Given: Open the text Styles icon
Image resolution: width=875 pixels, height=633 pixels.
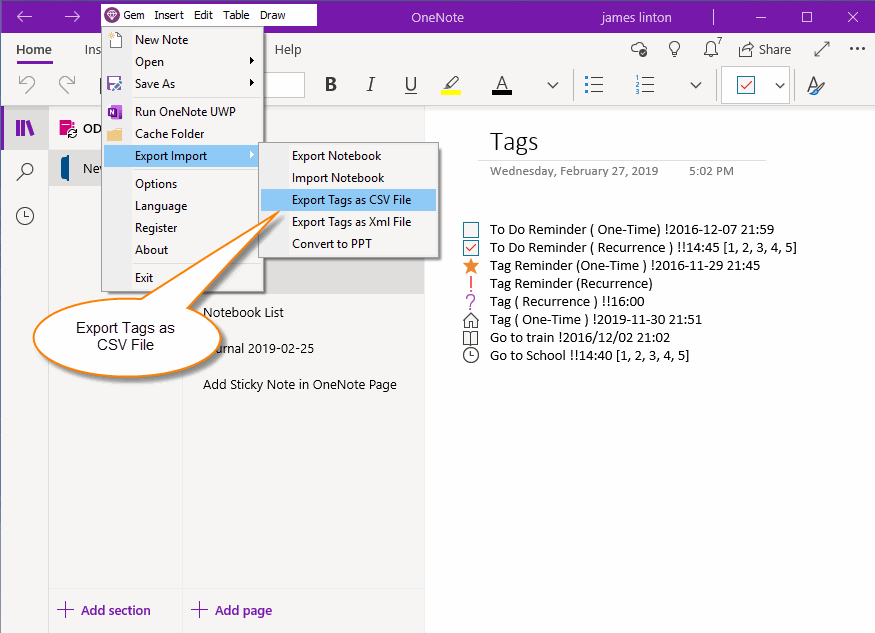Looking at the screenshot, I should [816, 85].
